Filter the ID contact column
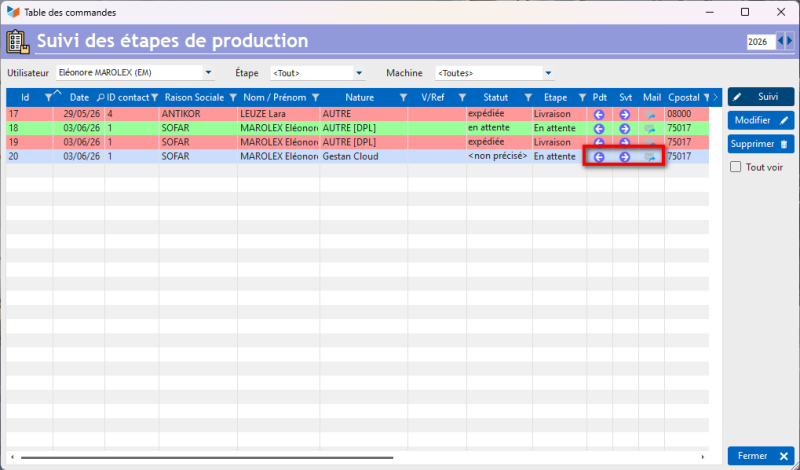The image size is (800, 470). [x=155, y=97]
